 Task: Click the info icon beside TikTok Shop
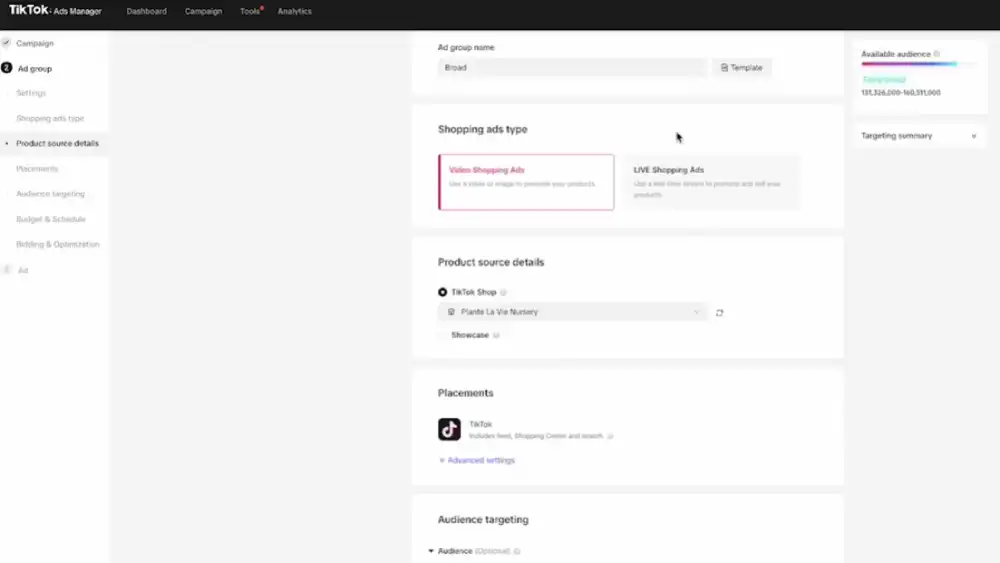(504, 293)
